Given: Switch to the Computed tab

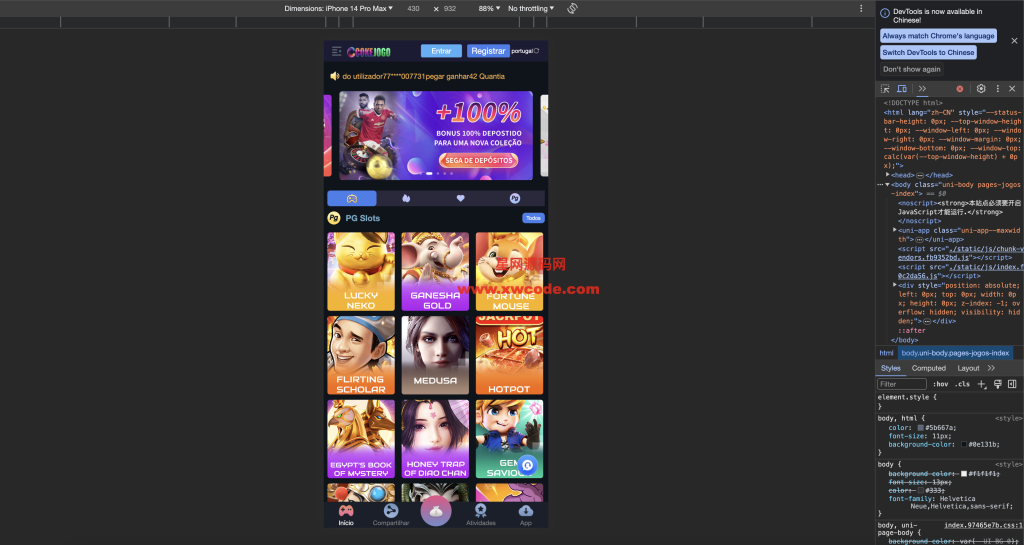Looking at the screenshot, I should pos(928,368).
